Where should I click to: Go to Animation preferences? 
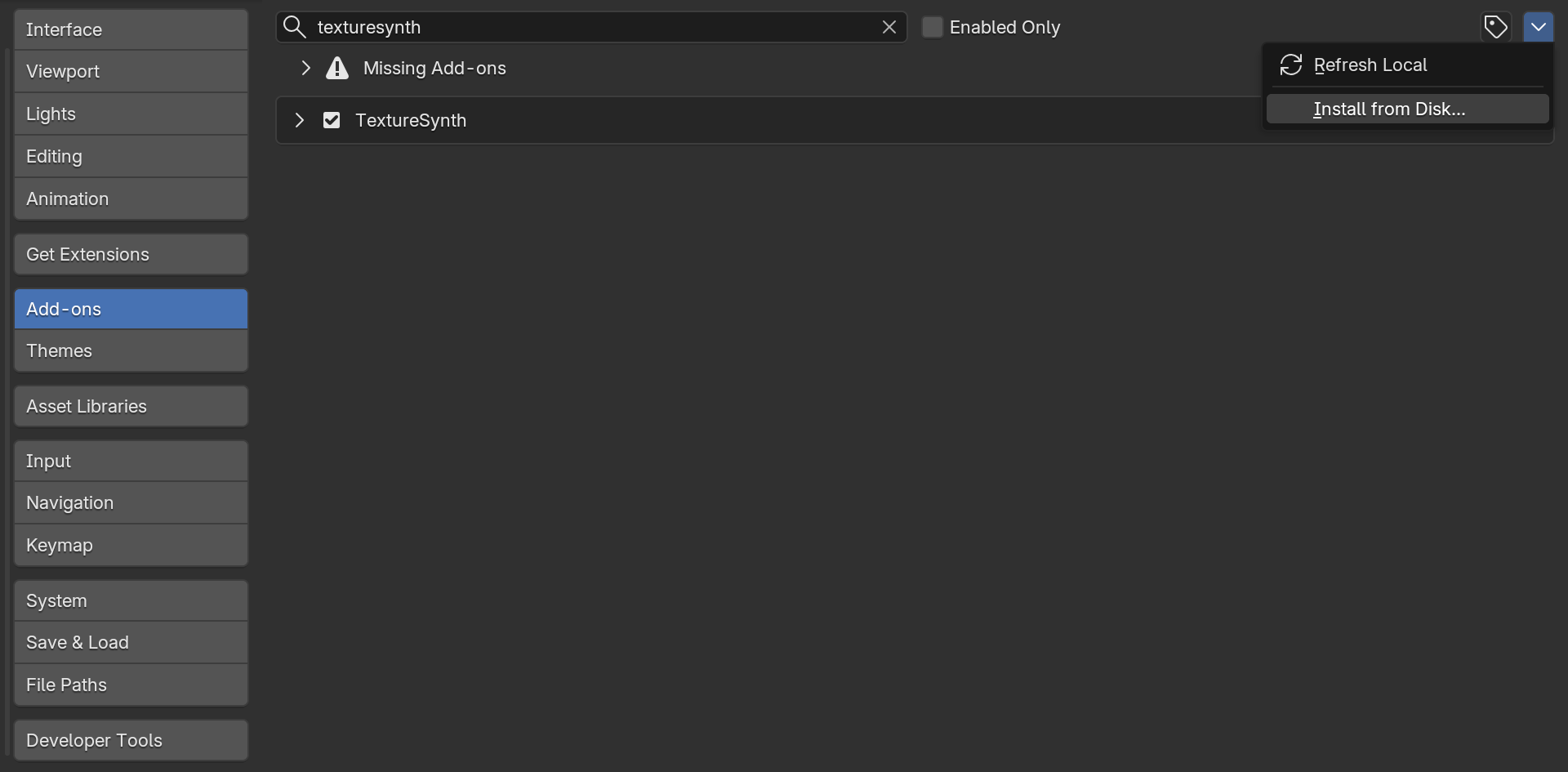[x=131, y=199]
